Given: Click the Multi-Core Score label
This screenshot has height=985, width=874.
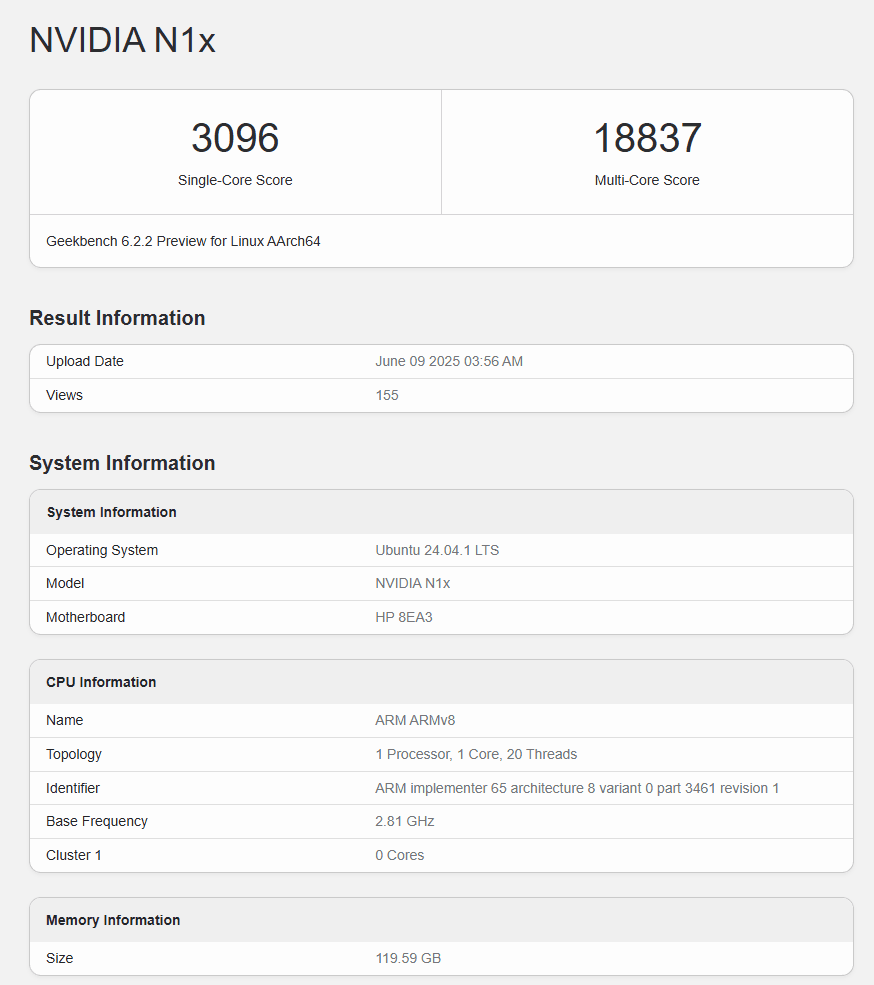Looking at the screenshot, I should [x=647, y=180].
